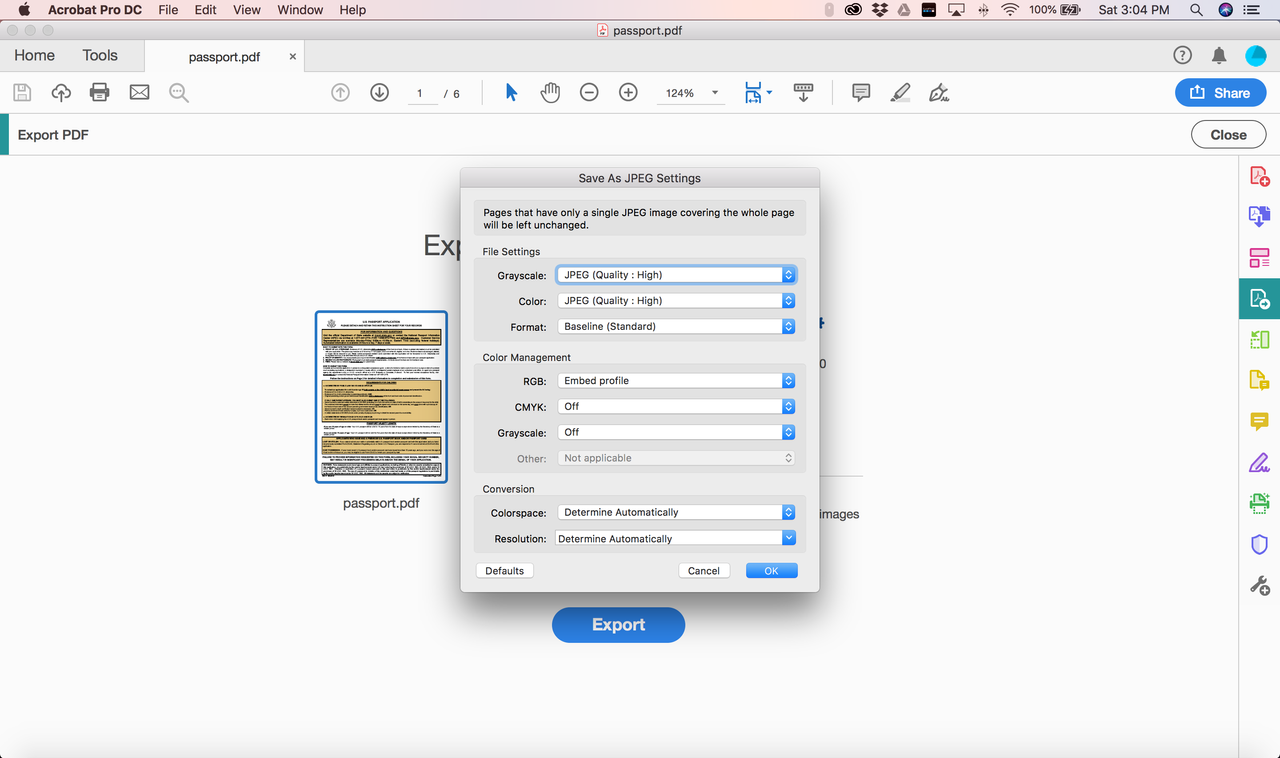Open the File menu
Viewport: 1280px width, 758px height.
click(168, 9)
